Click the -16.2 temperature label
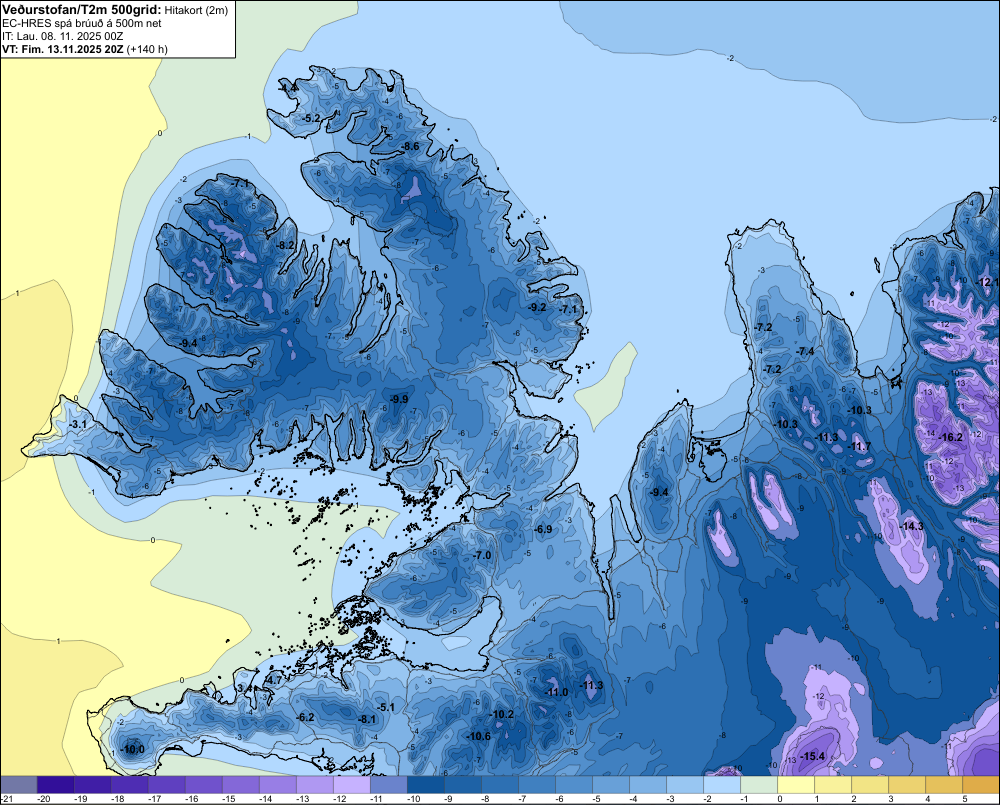1000x805 pixels. (x=951, y=437)
